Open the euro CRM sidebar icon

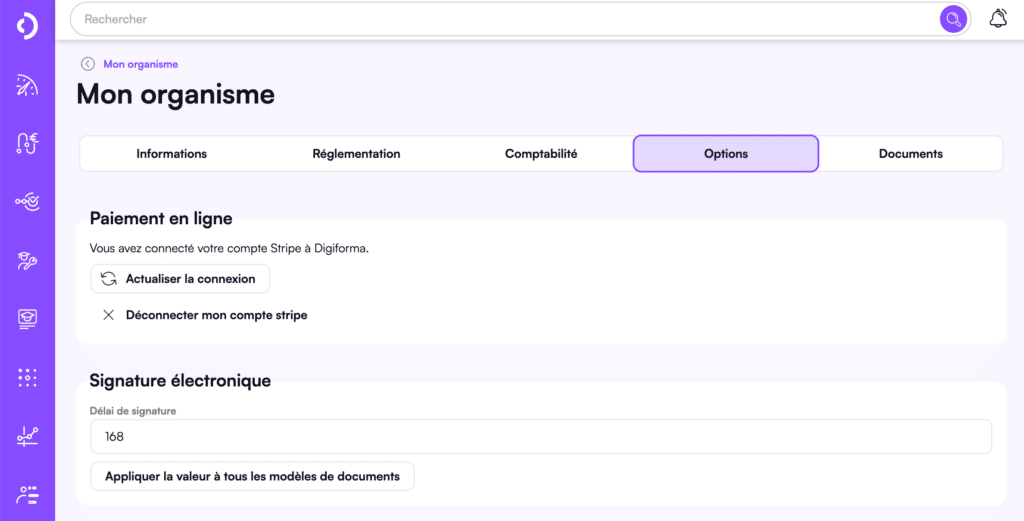click(x=27, y=142)
